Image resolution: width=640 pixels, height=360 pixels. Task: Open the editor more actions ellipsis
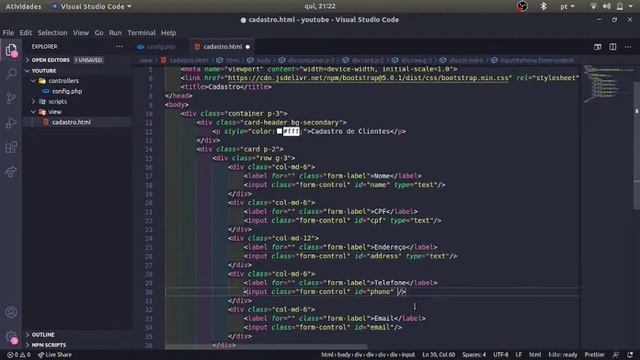tap(628, 47)
